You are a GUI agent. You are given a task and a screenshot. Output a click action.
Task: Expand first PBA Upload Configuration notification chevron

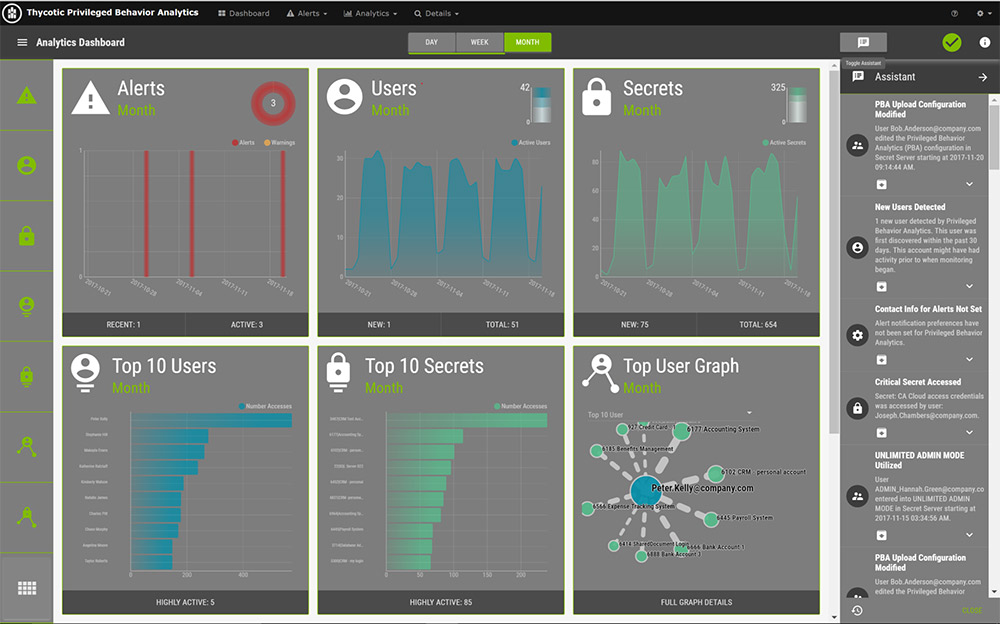pos(969,184)
